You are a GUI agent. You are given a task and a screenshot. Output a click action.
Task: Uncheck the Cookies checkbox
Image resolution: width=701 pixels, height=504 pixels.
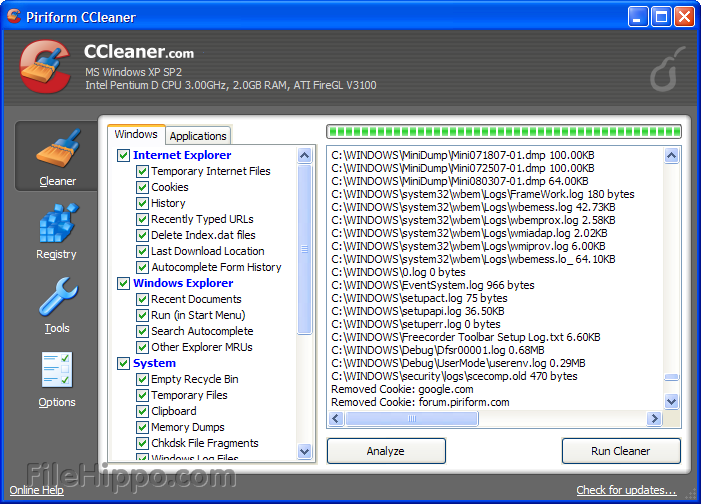pos(142,187)
